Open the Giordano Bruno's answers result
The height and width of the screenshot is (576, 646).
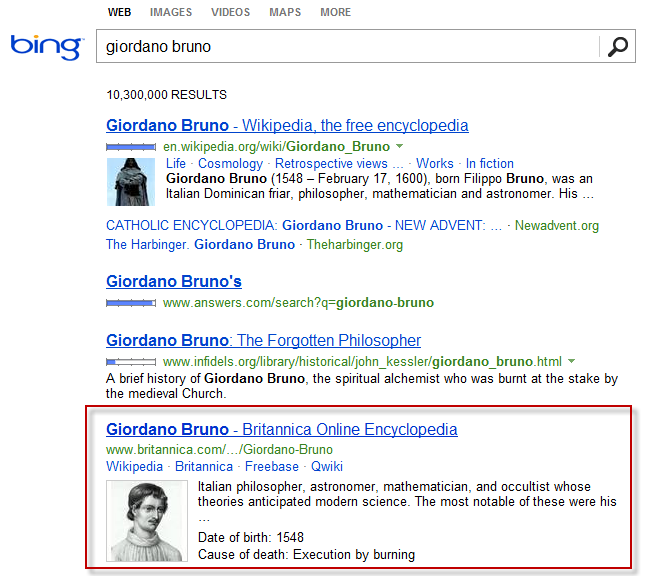(174, 281)
